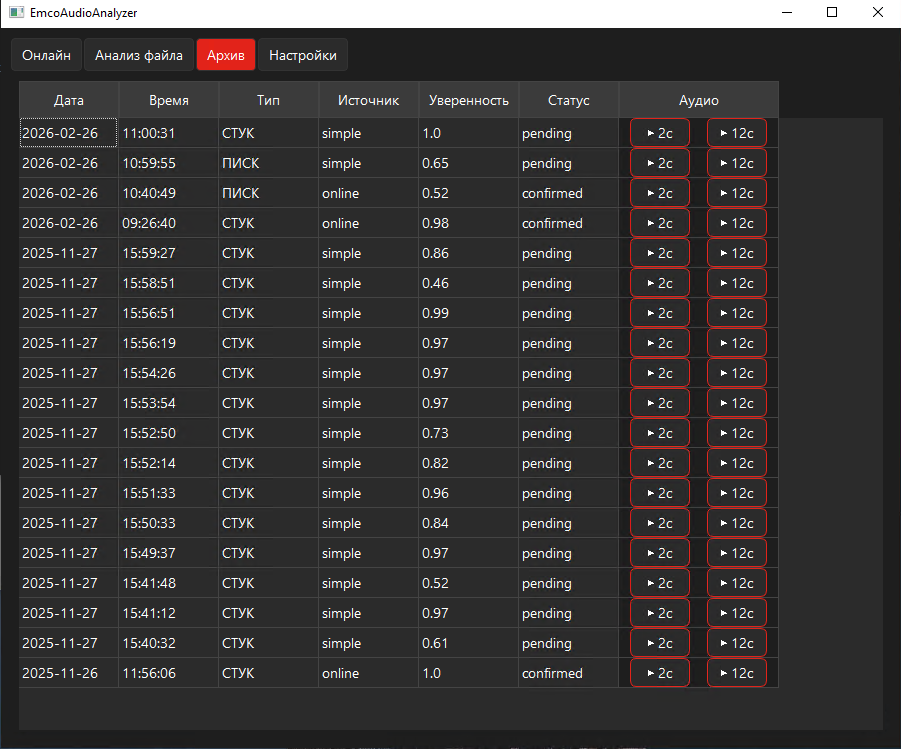The height and width of the screenshot is (749, 901).
Task: Play the 2с clip for the 15:52:14 event
Action: coord(660,463)
